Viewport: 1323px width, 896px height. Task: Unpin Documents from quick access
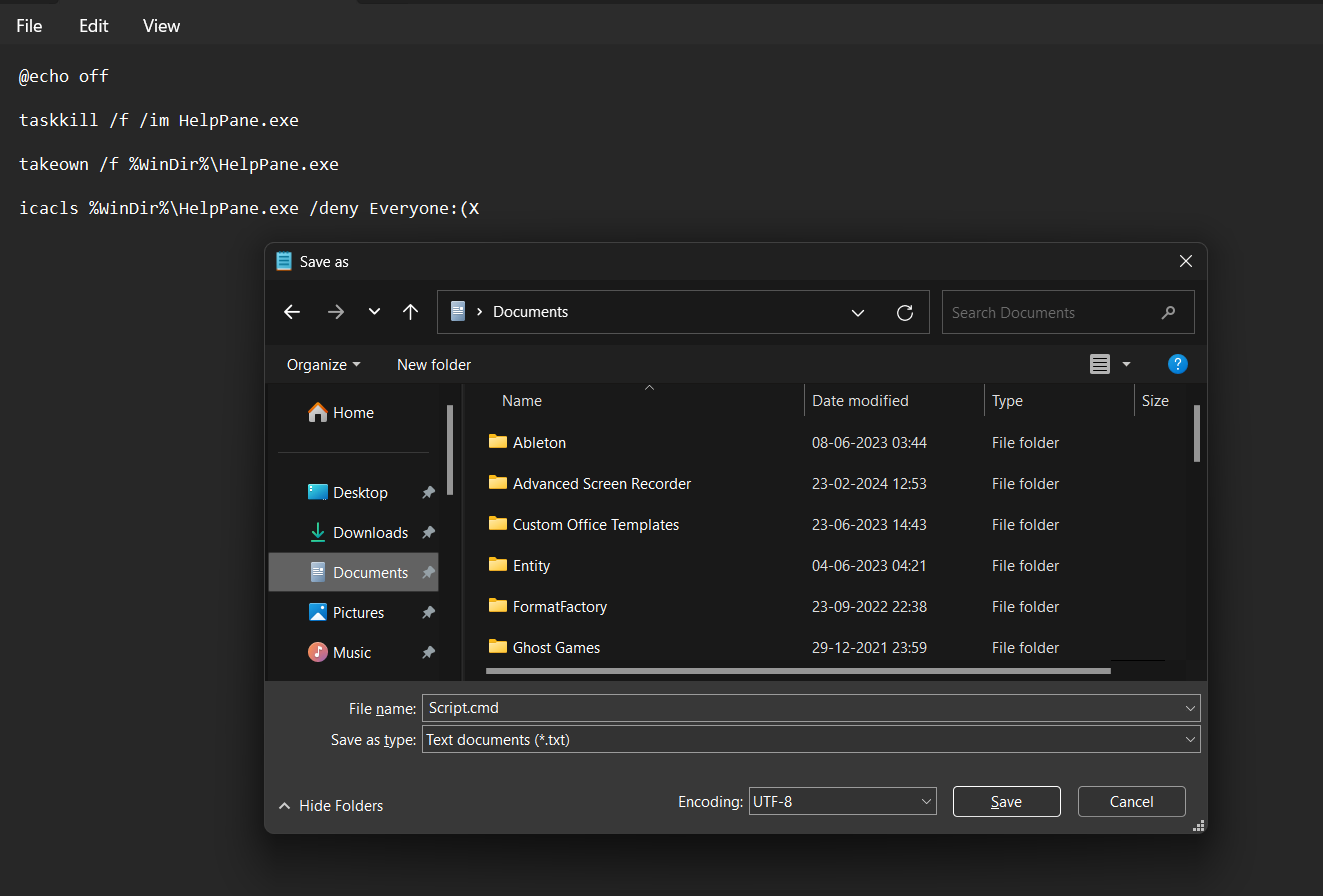click(428, 572)
